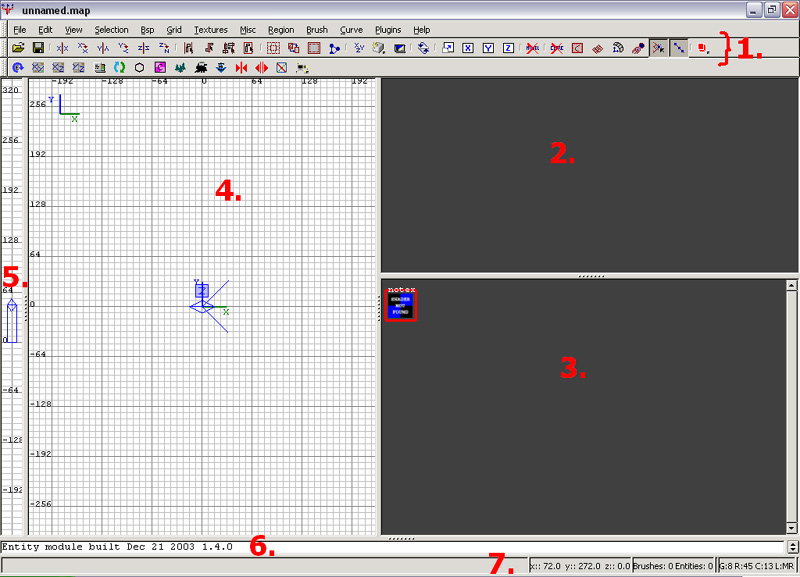Click the texture browser scrollbar down arrow
800x577 pixels.
[791, 528]
